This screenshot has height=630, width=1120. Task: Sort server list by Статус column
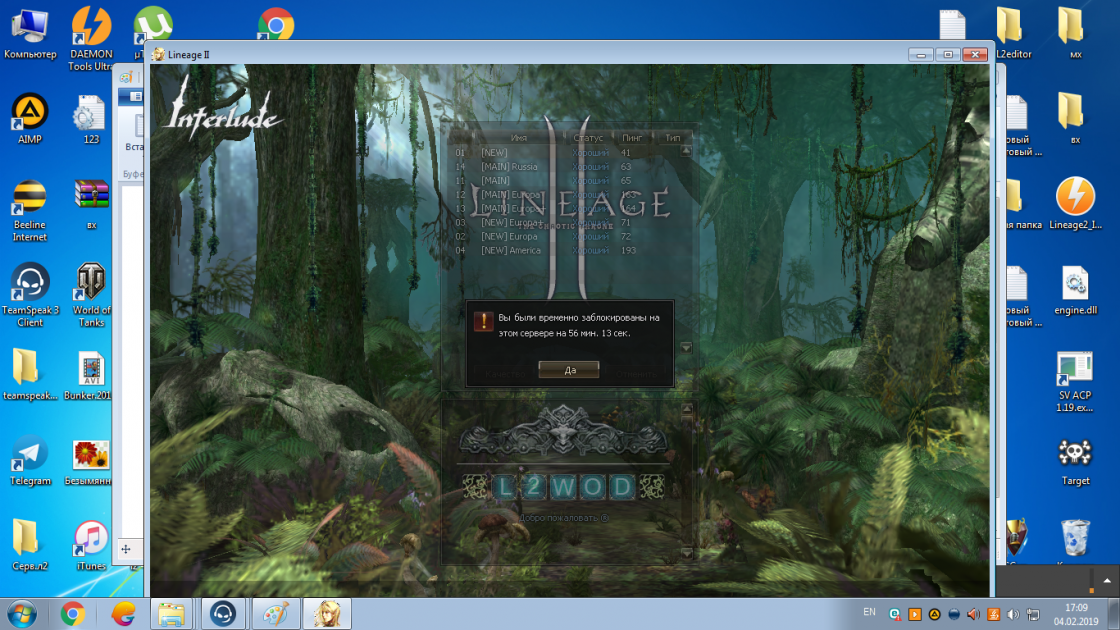click(589, 137)
